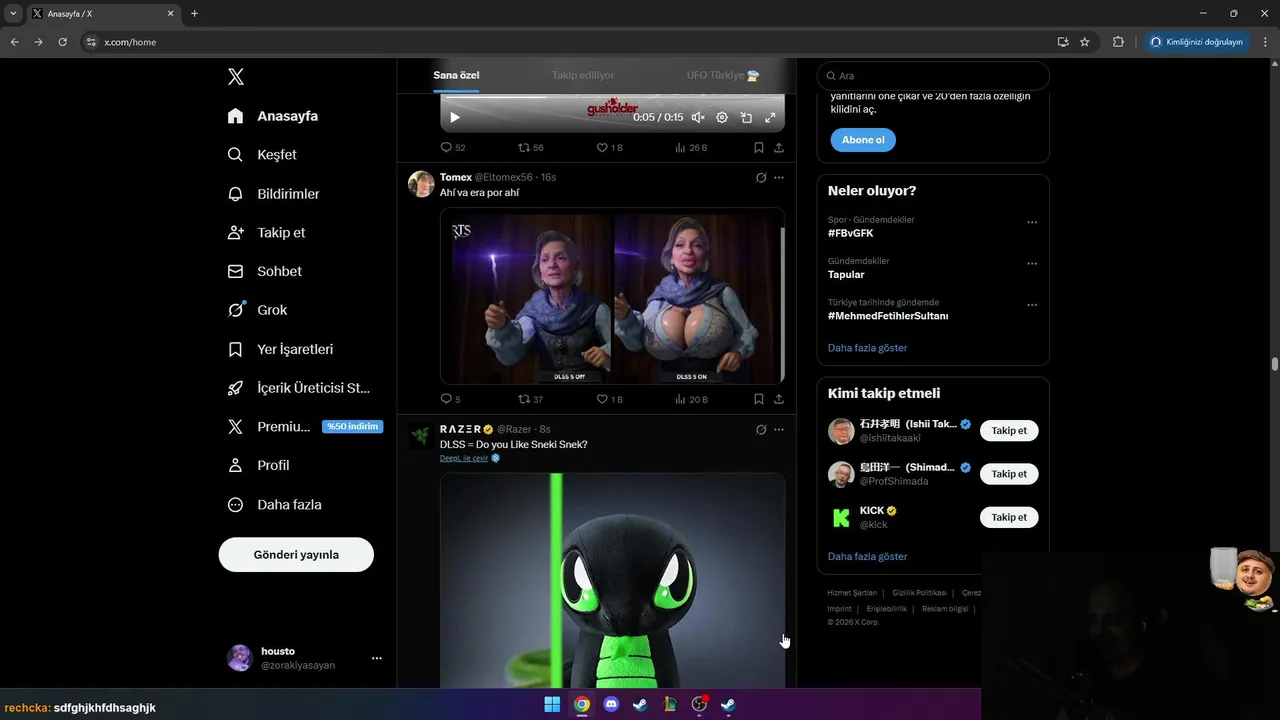Reply to Tomex post with 5 comments
This screenshot has height=720, width=1280.
point(451,399)
